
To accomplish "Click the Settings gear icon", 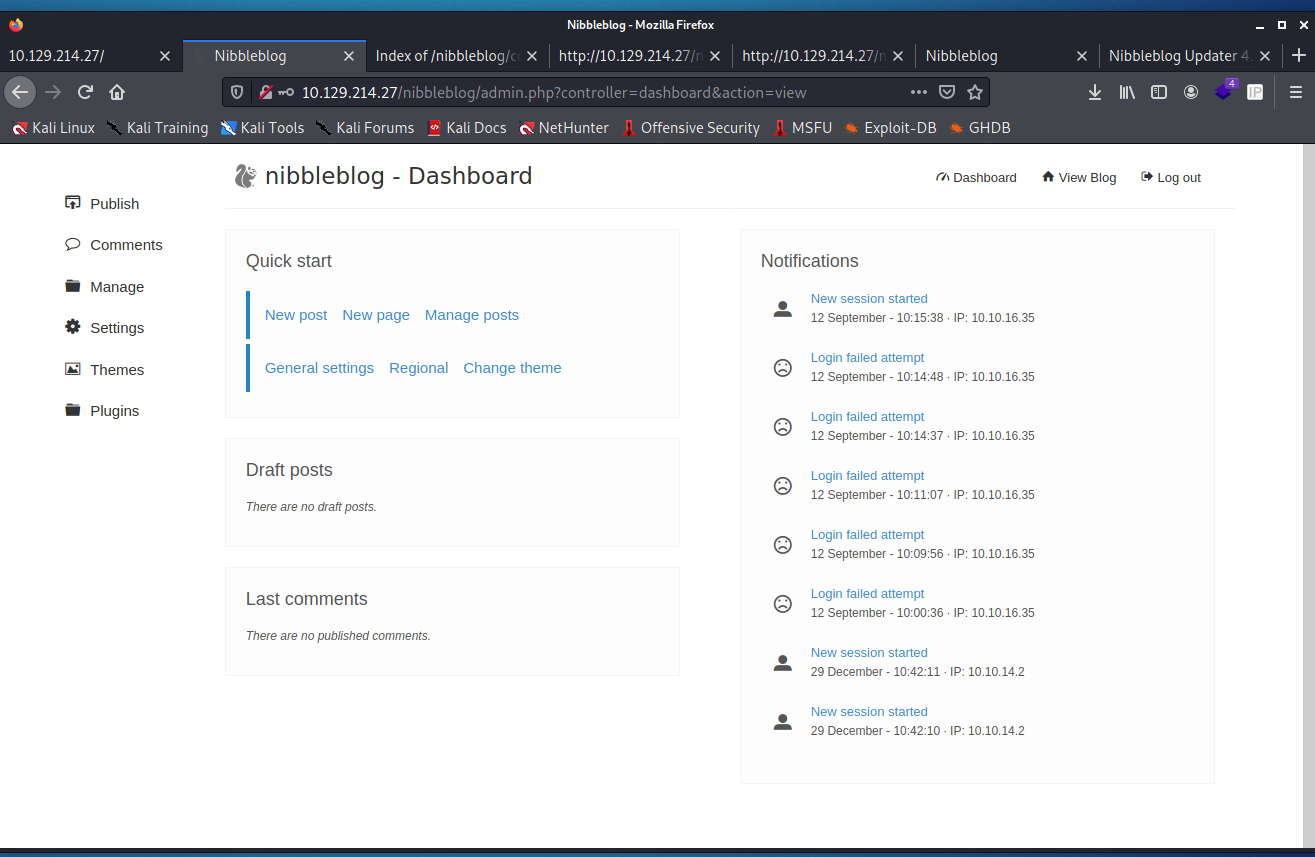I will pos(72,327).
